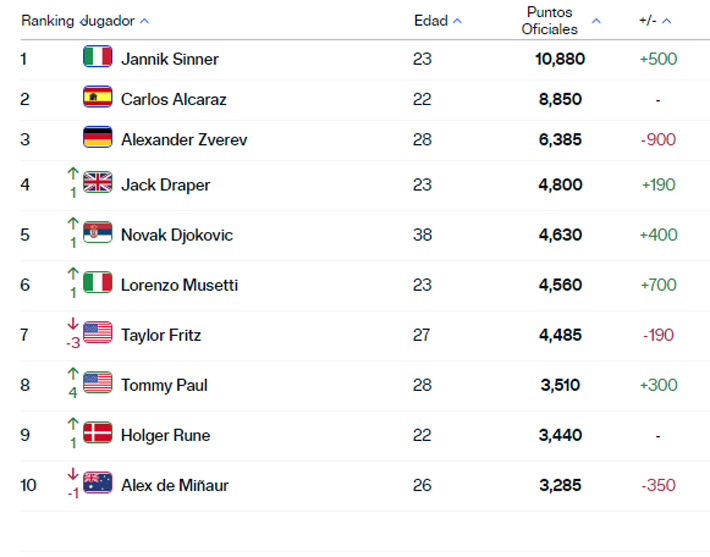Open Taylor Fritz's player profile
Image resolution: width=710 pixels, height=557 pixels.
pos(161,335)
